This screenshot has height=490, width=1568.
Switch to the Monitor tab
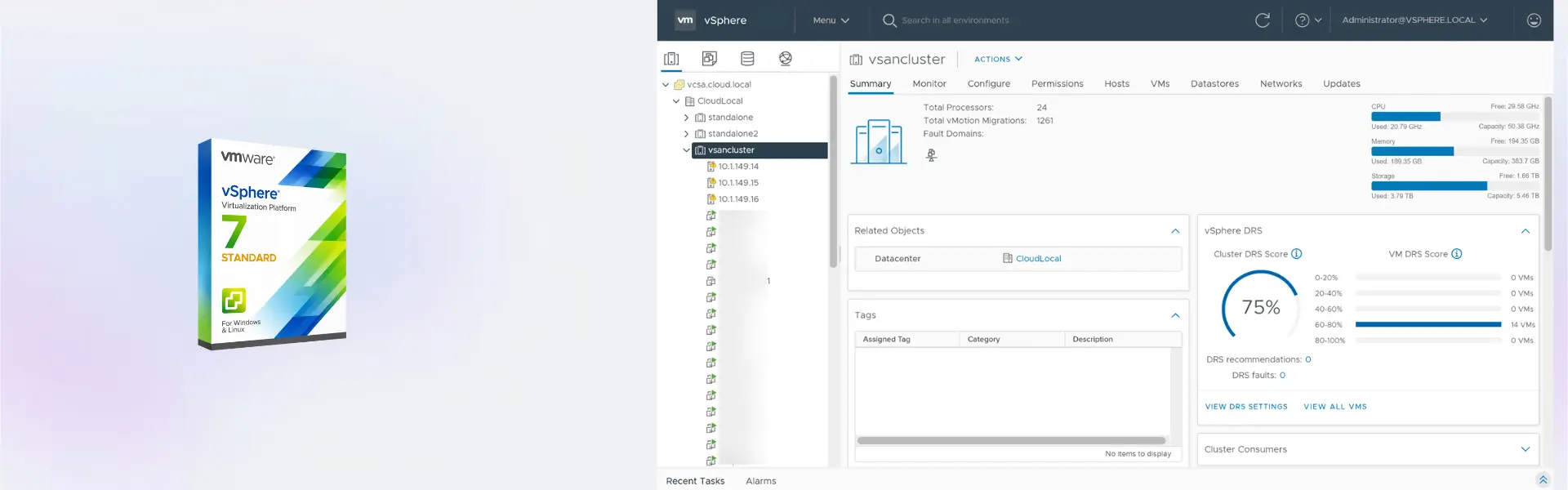[x=929, y=84]
